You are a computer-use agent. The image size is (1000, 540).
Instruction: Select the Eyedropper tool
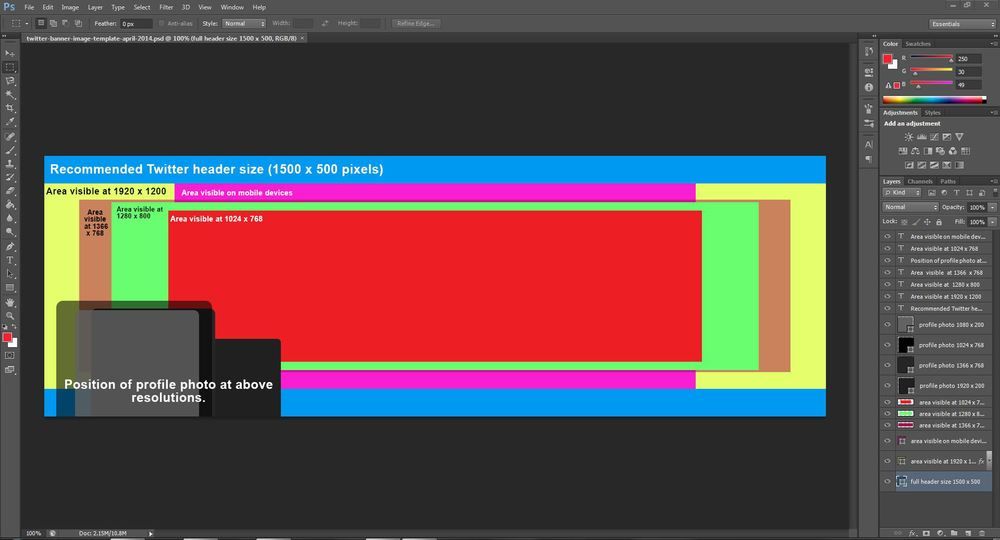click(x=10, y=122)
